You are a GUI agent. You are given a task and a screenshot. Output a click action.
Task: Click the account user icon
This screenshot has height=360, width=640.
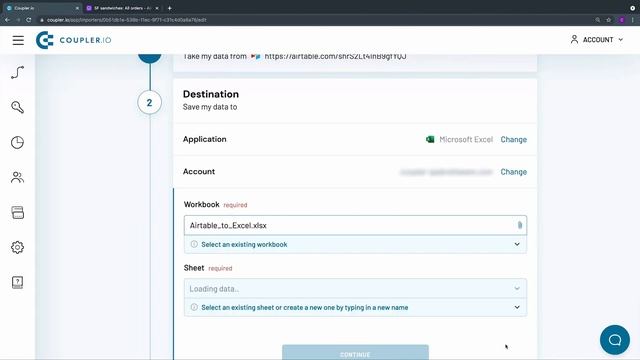(574, 39)
